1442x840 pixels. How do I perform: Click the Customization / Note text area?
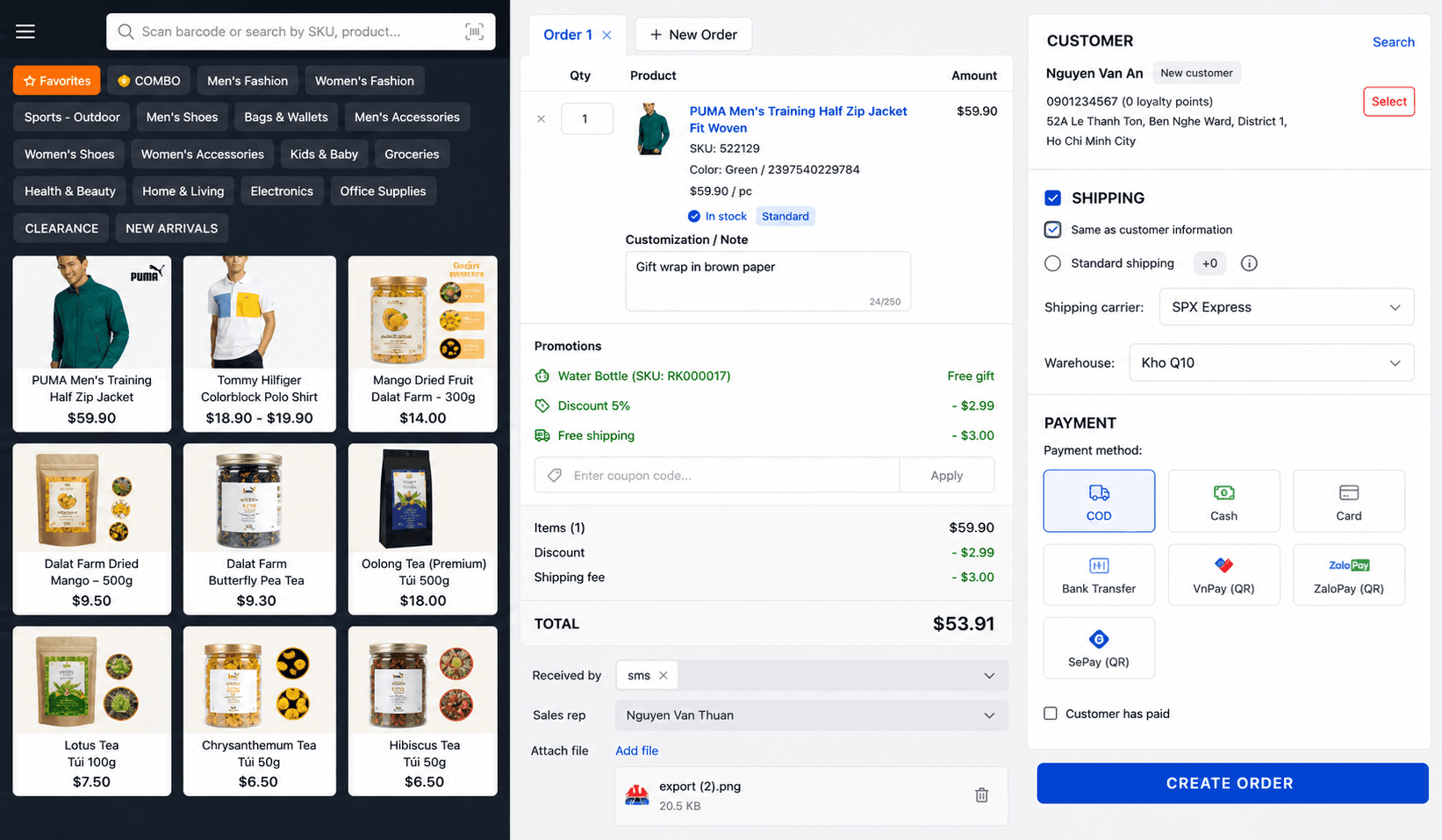coord(768,281)
